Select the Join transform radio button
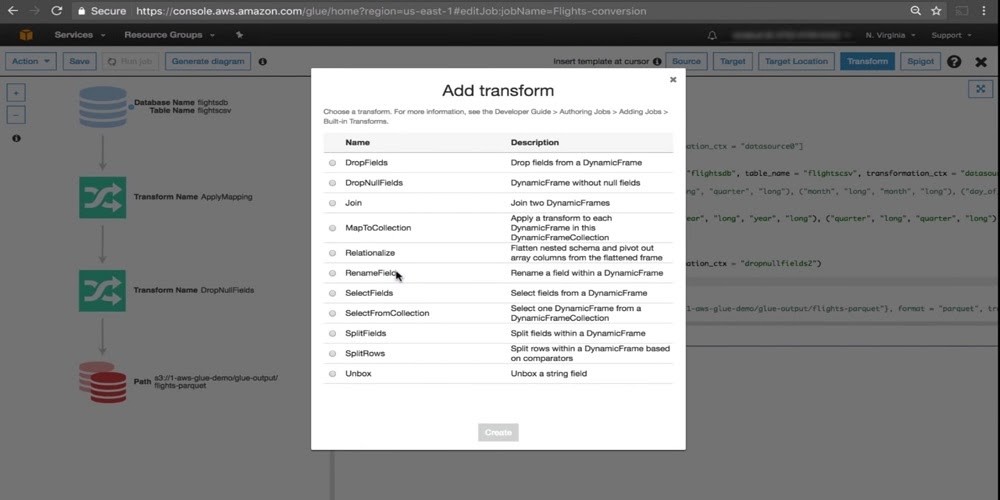The width and height of the screenshot is (1000, 500). [x=332, y=203]
